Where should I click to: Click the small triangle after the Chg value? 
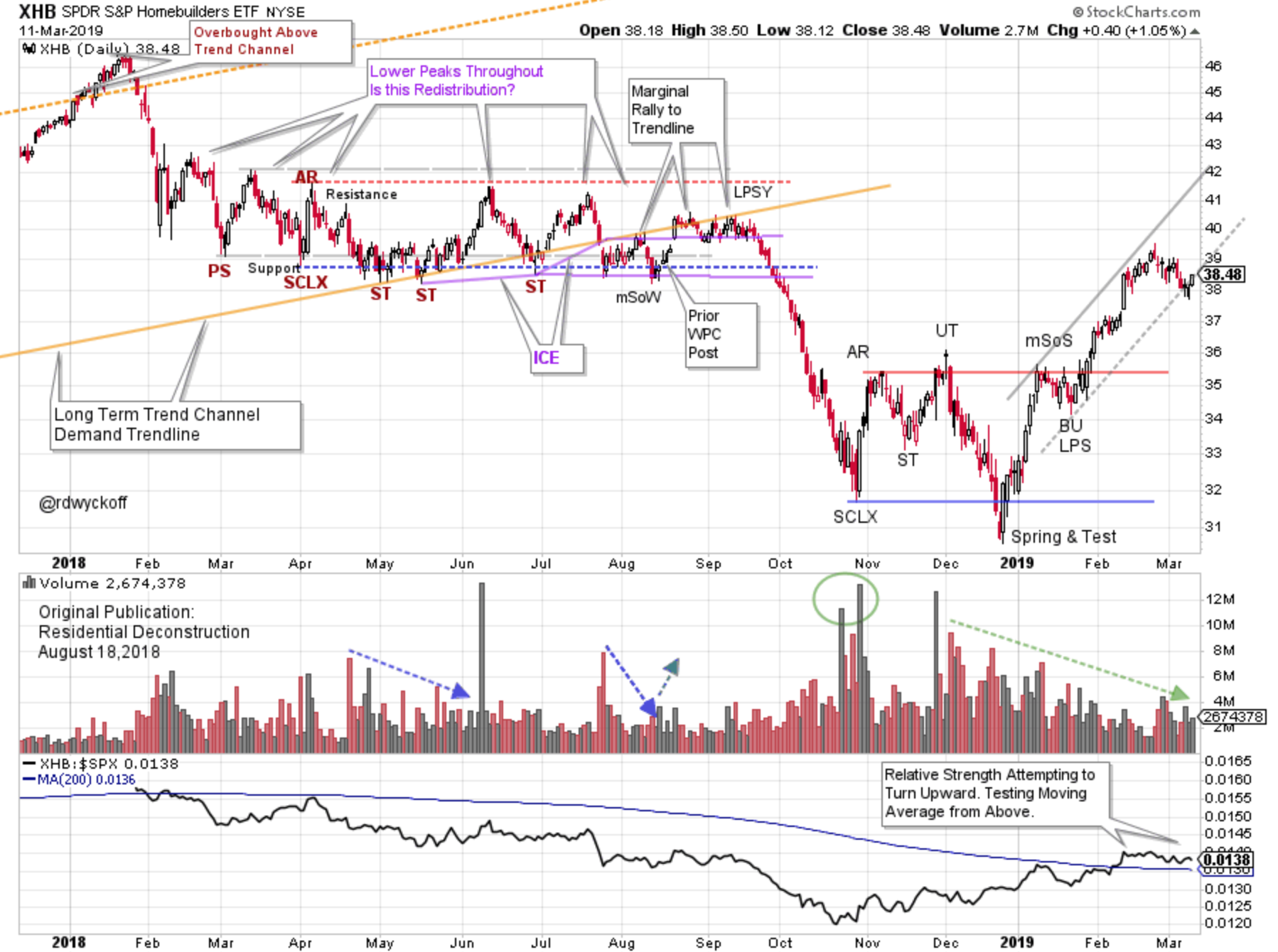(x=1195, y=31)
